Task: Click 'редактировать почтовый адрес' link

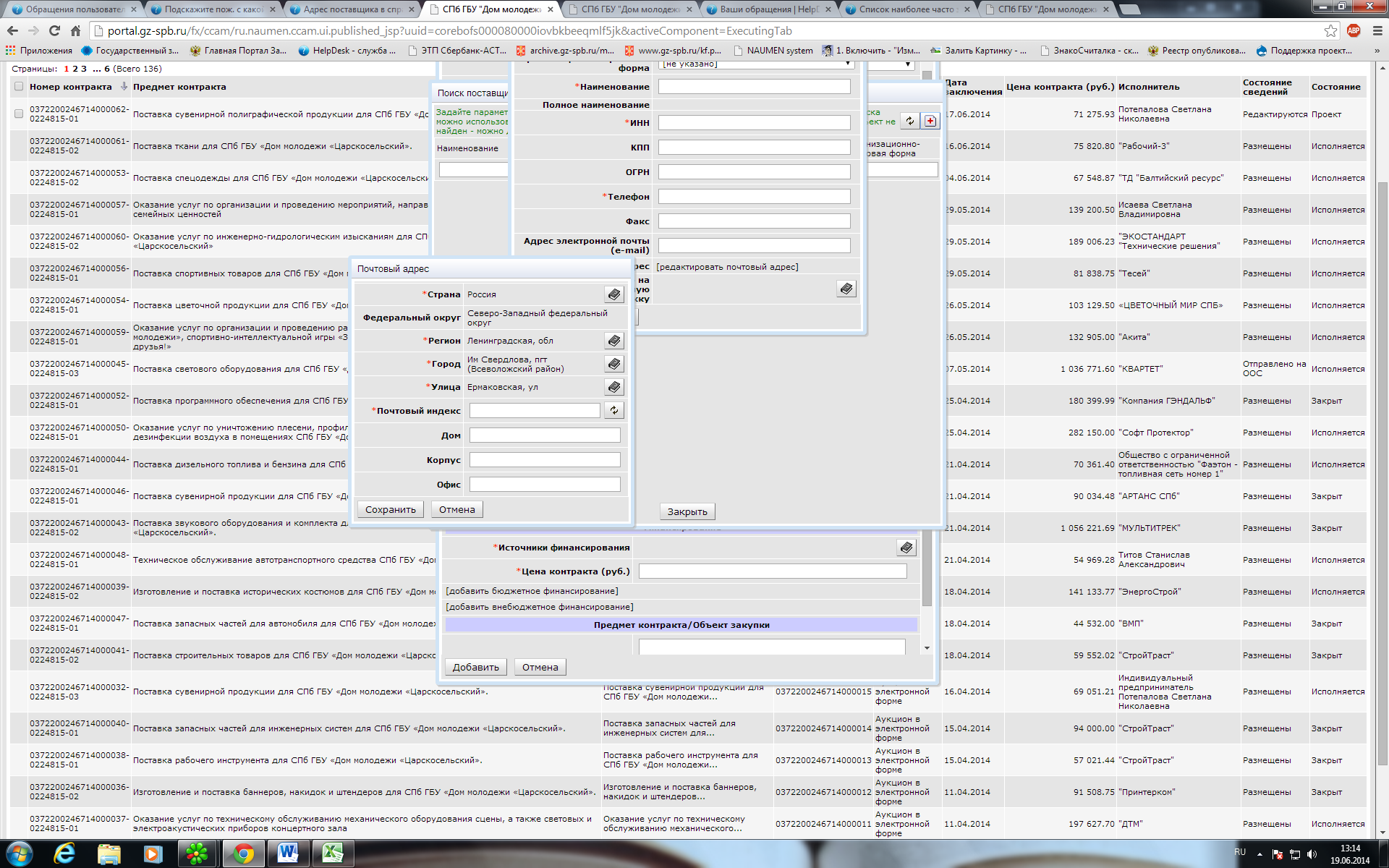Action: click(x=727, y=267)
